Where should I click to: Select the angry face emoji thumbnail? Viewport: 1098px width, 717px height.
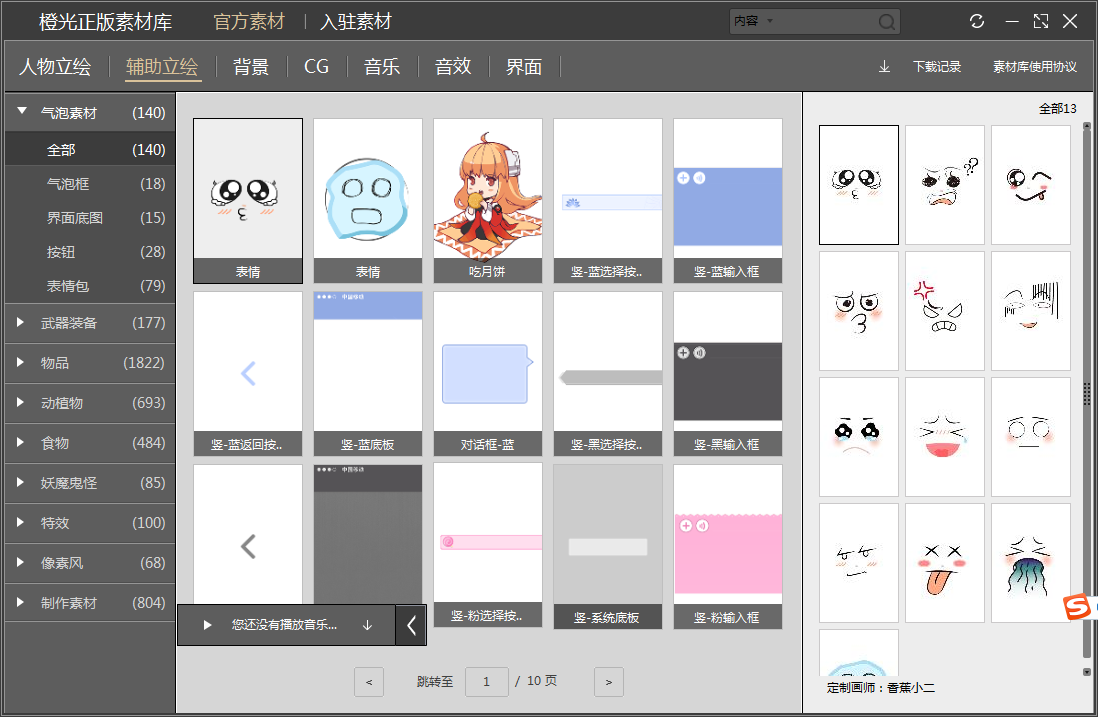point(945,310)
